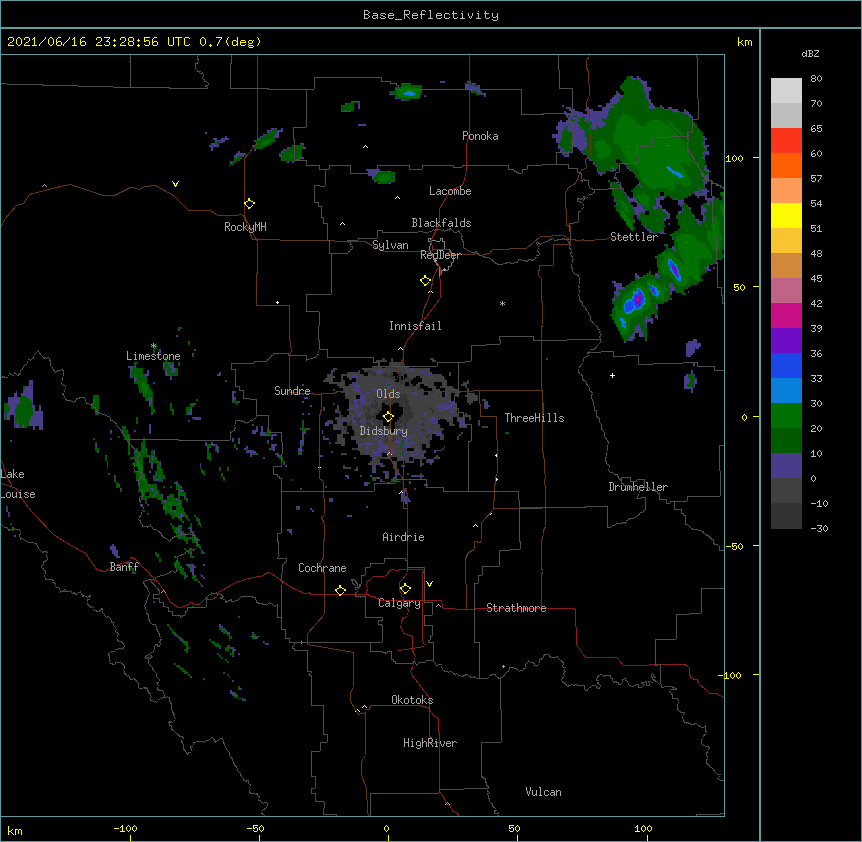Click the Base_Reflectivity title text
The height and width of the screenshot is (842, 862).
431,15
